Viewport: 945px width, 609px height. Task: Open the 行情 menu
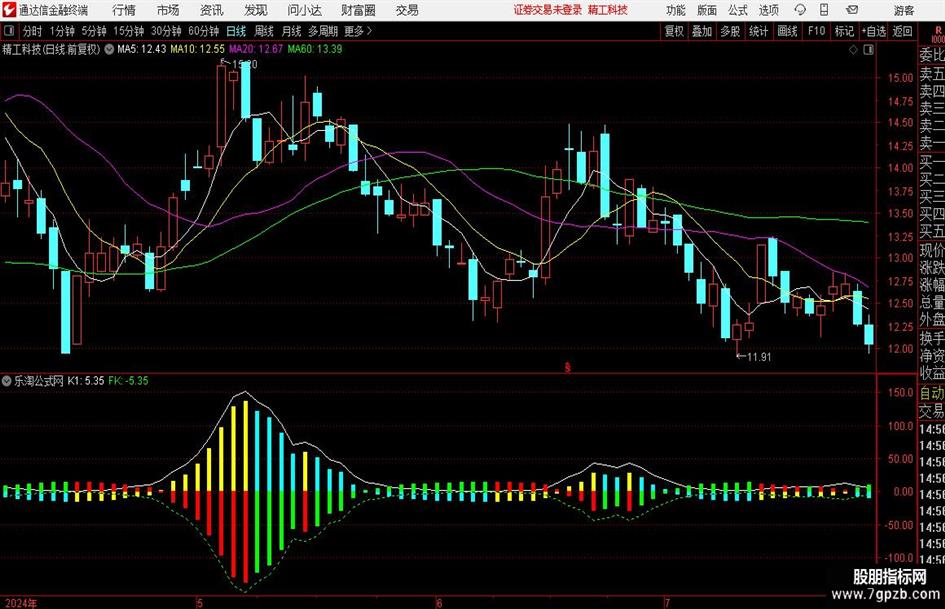(124, 10)
